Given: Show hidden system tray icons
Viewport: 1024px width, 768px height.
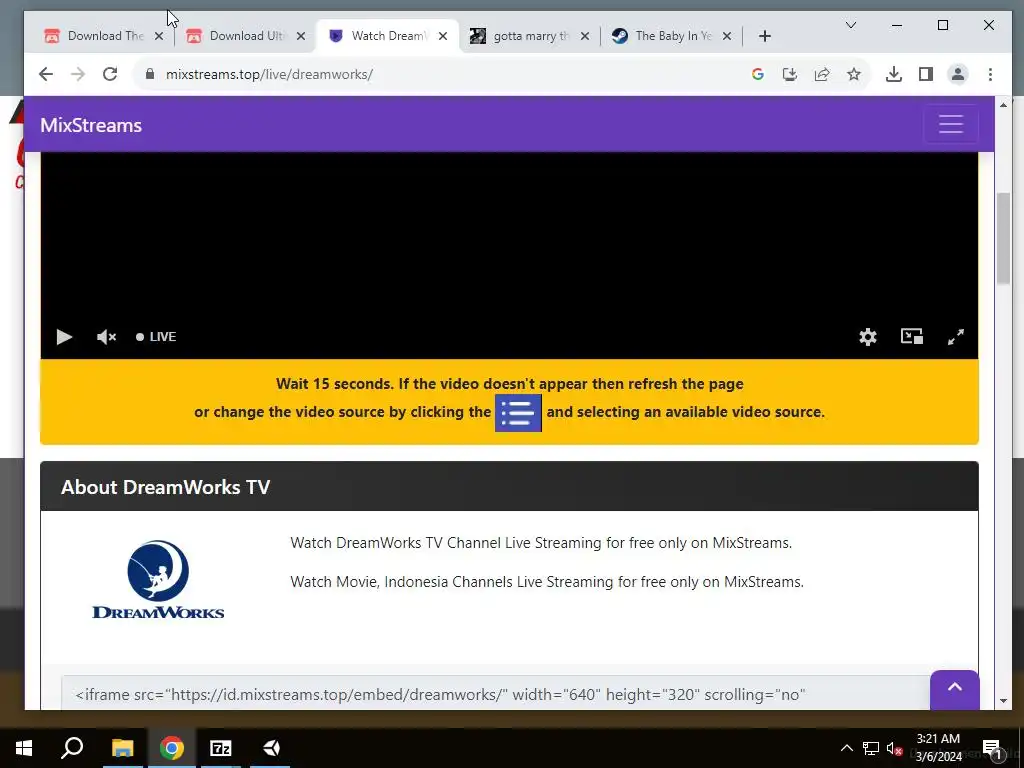Looking at the screenshot, I should (846, 748).
